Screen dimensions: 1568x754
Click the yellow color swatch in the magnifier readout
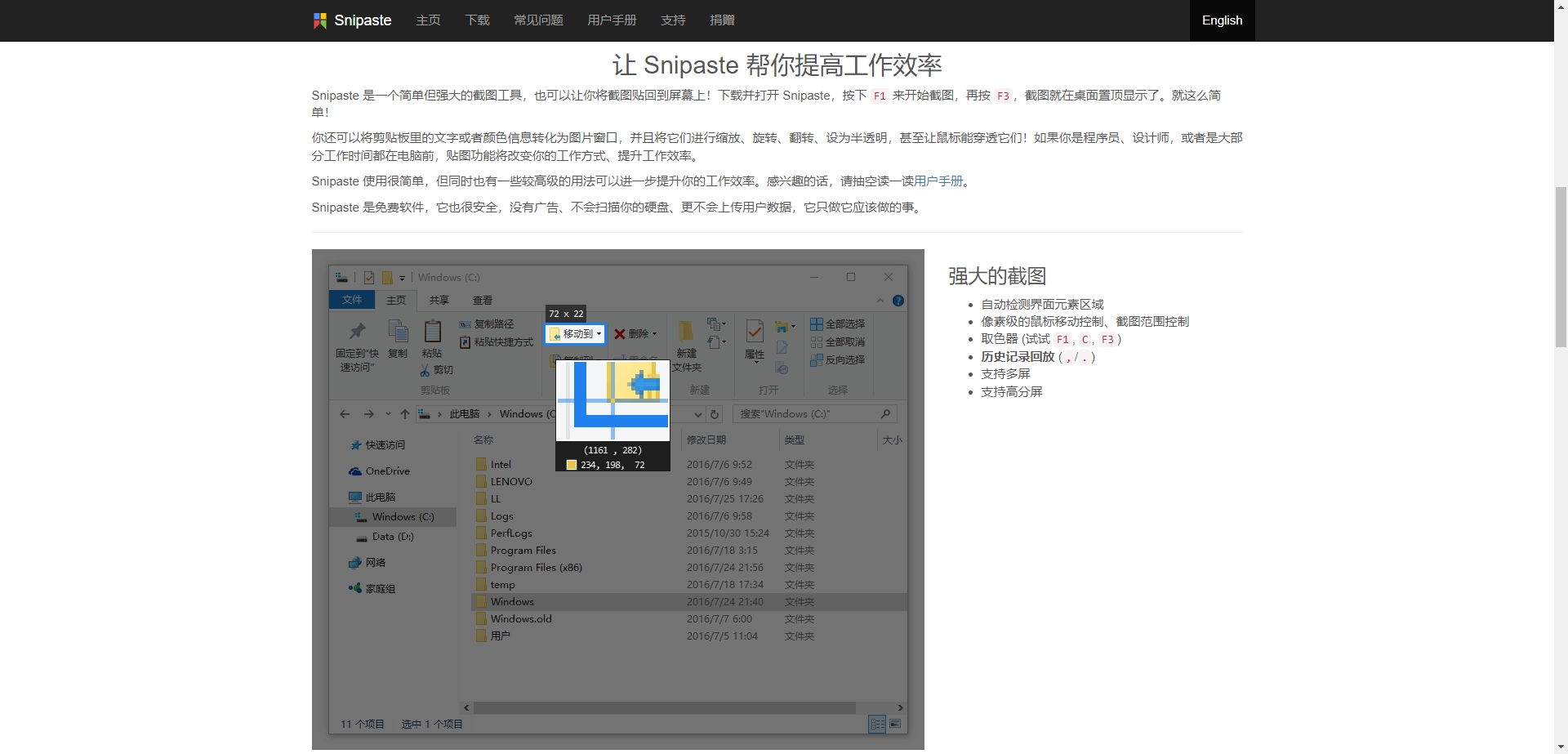[x=572, y=465]
